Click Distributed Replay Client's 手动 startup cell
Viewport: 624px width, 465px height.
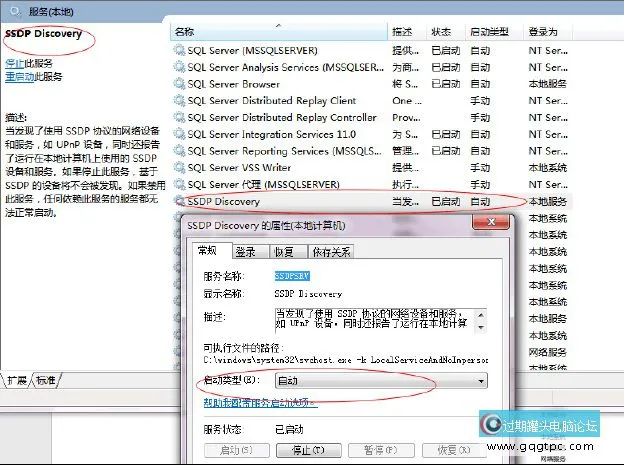tap(480, 101)
